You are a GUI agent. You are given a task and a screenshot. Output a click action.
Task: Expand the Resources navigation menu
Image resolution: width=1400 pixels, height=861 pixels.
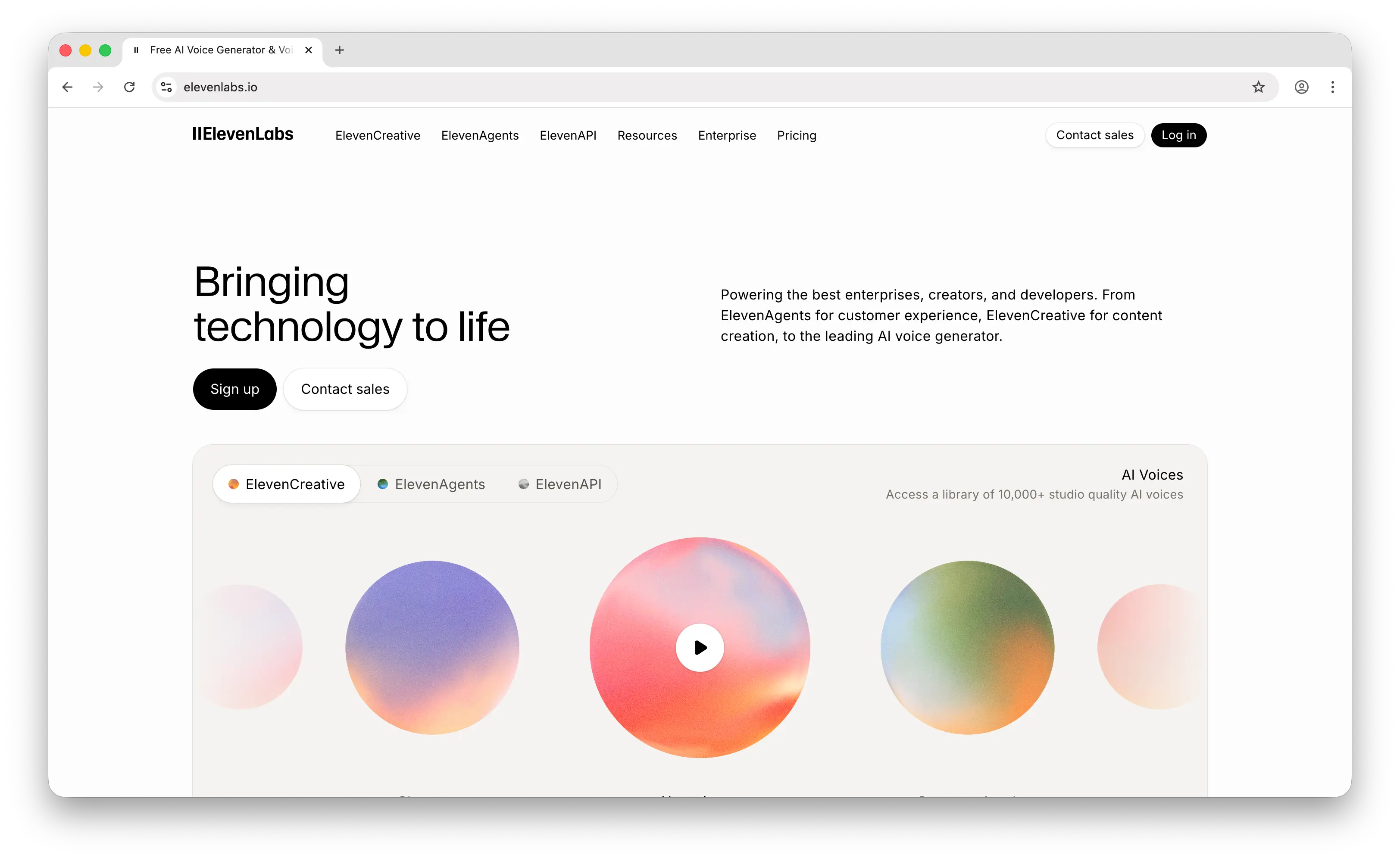tap(647, 135)
